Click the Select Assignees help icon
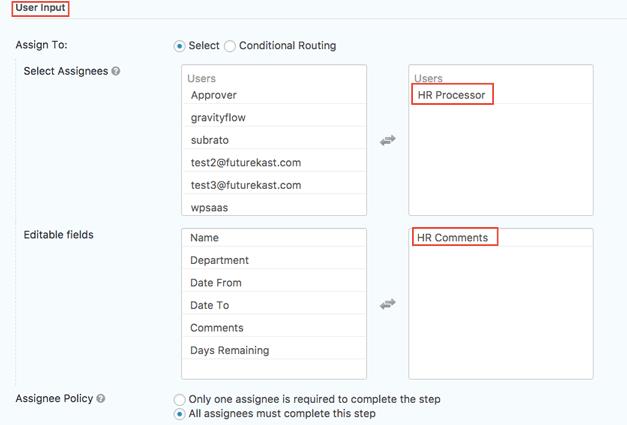The width and height of the screenshot is (627, 425). (117, 71)
